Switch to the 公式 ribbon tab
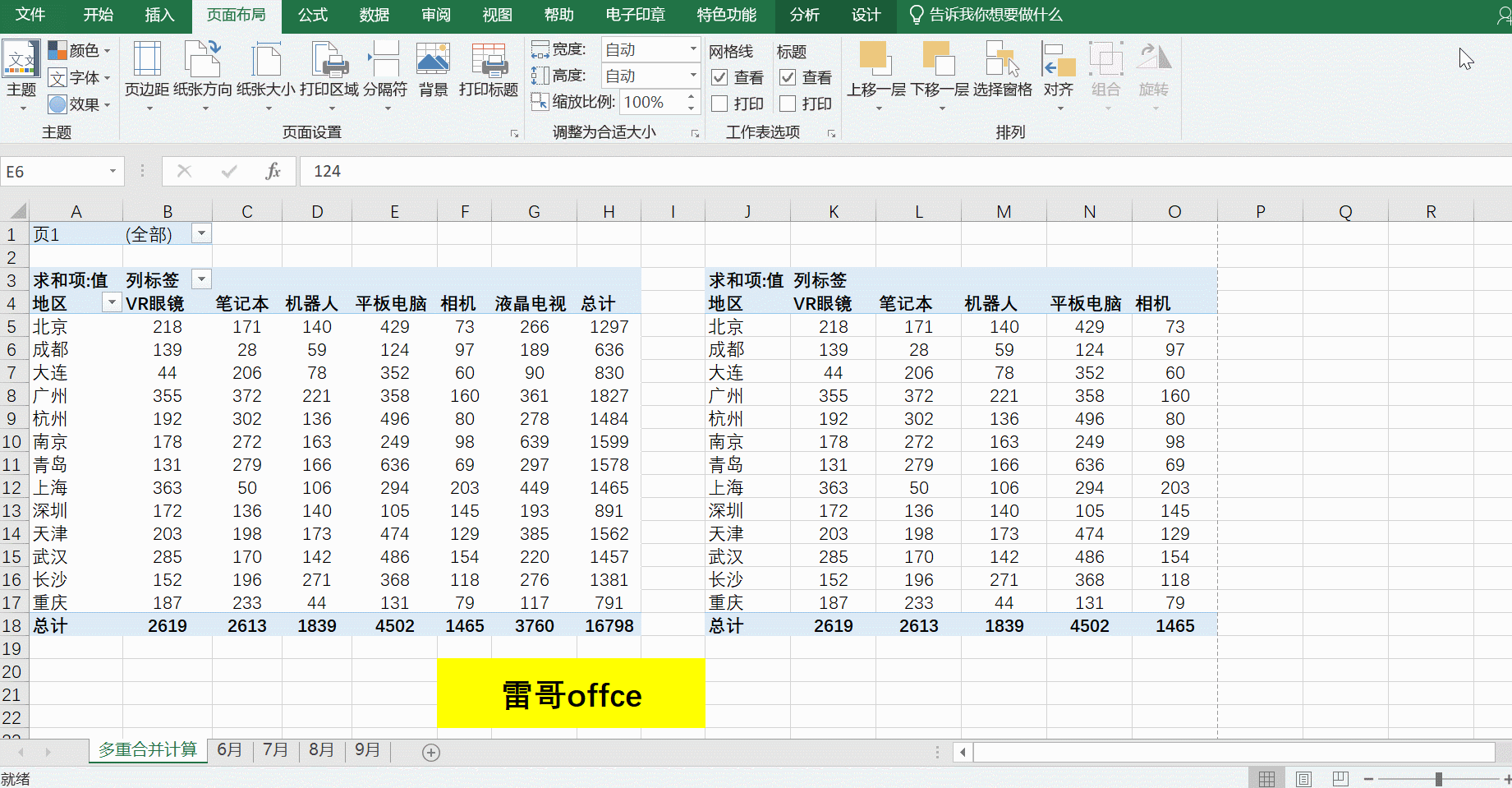Viewport: 1512px width, 788px height. point(312,15)
